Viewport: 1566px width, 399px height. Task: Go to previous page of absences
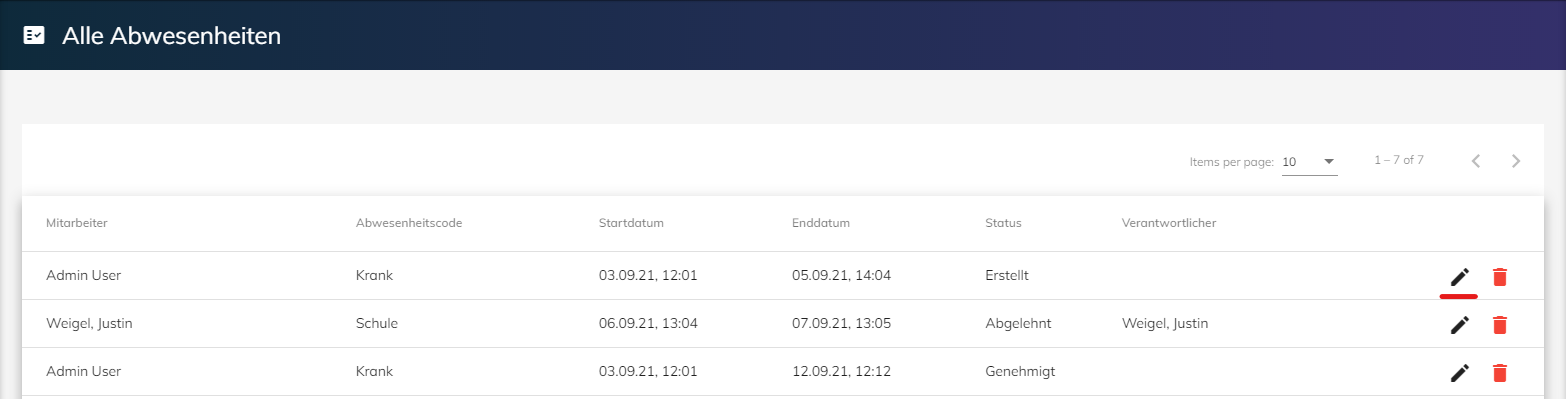point(1476,160)
